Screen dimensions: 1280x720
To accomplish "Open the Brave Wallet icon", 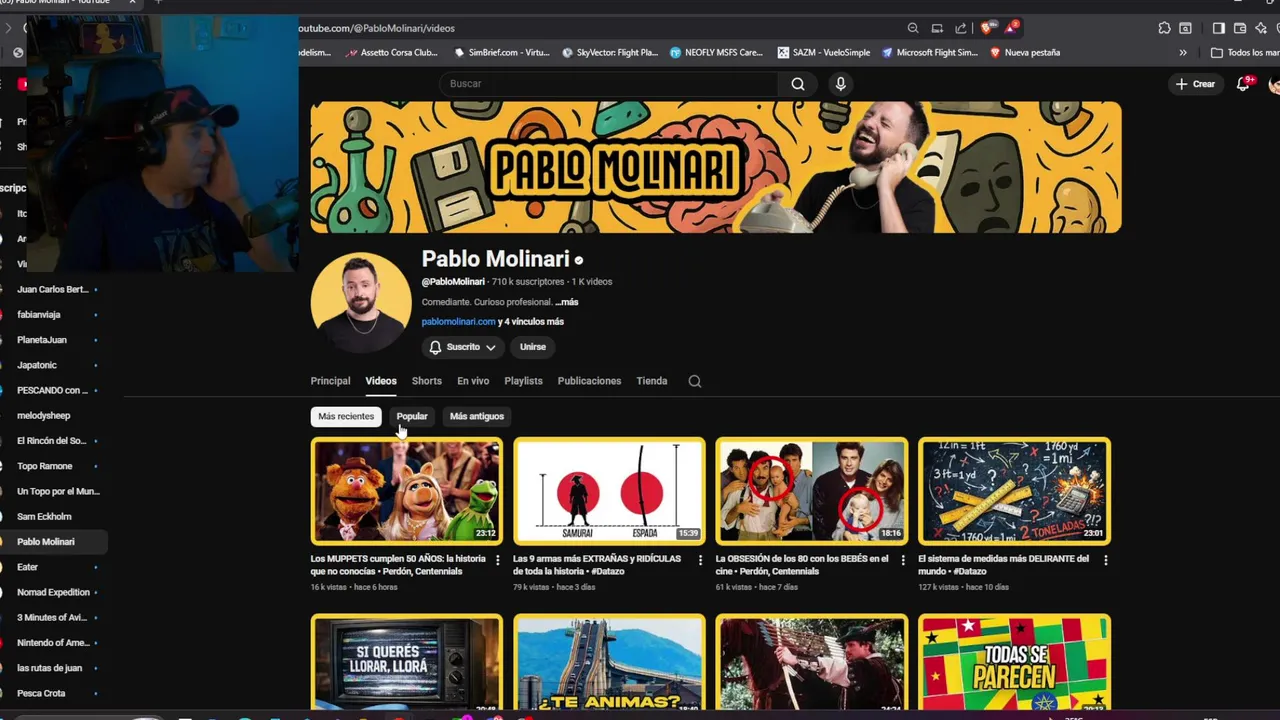I will point(1240,28).
